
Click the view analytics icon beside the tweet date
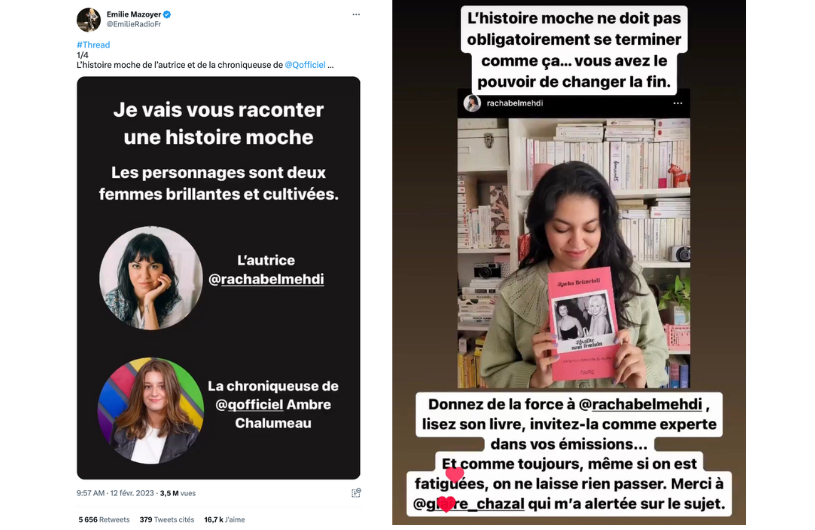[x=356, y=493]
